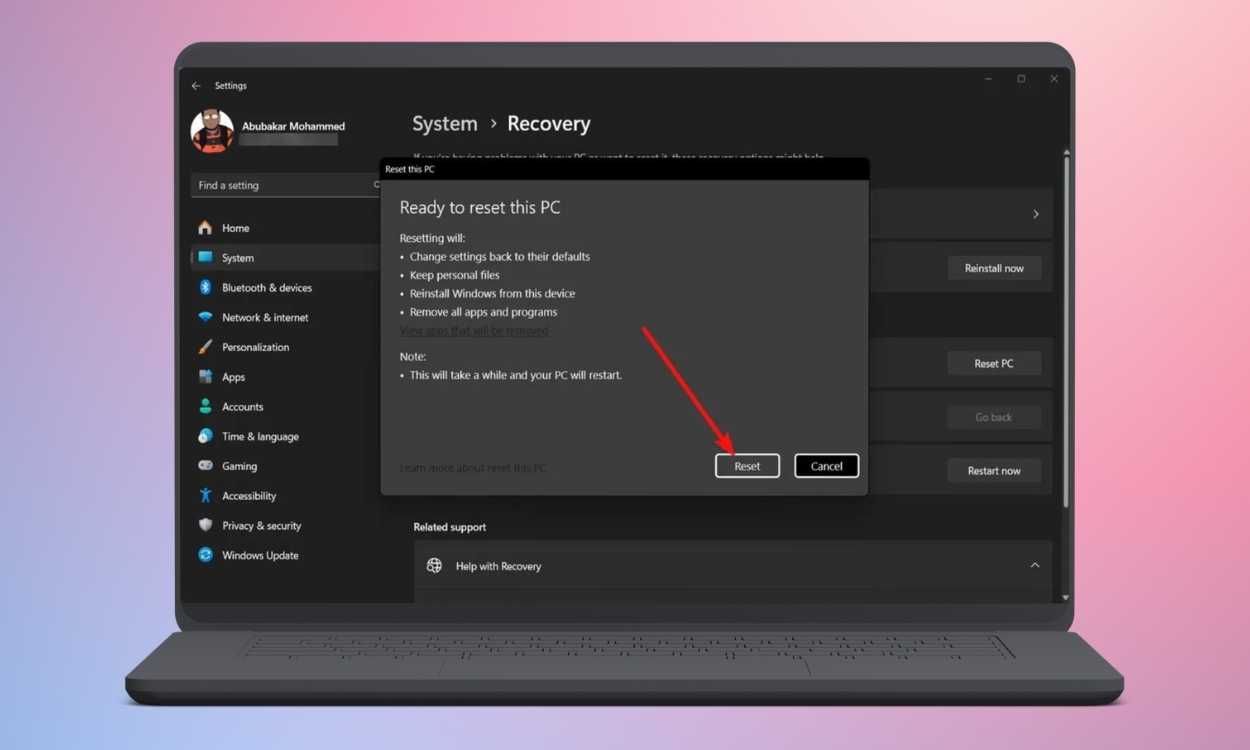Click the 'Related support' heading text
The image size is (1250, 750).
(x=450, y=527)
